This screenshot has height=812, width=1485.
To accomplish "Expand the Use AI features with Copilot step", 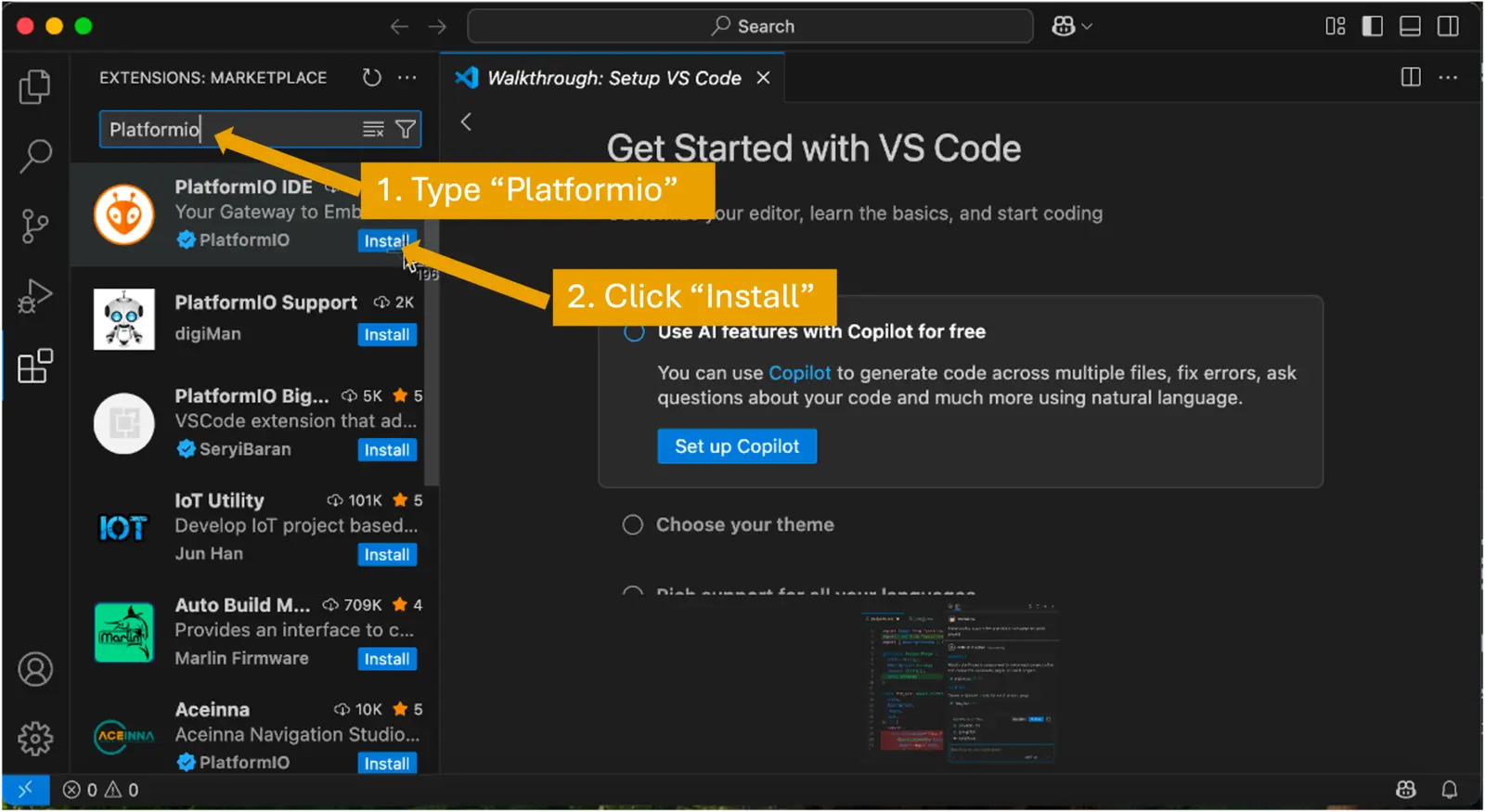I will click(821, 332).
